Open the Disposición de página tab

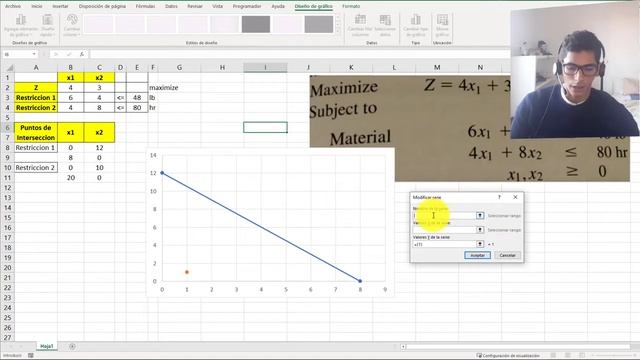(102, 6)
